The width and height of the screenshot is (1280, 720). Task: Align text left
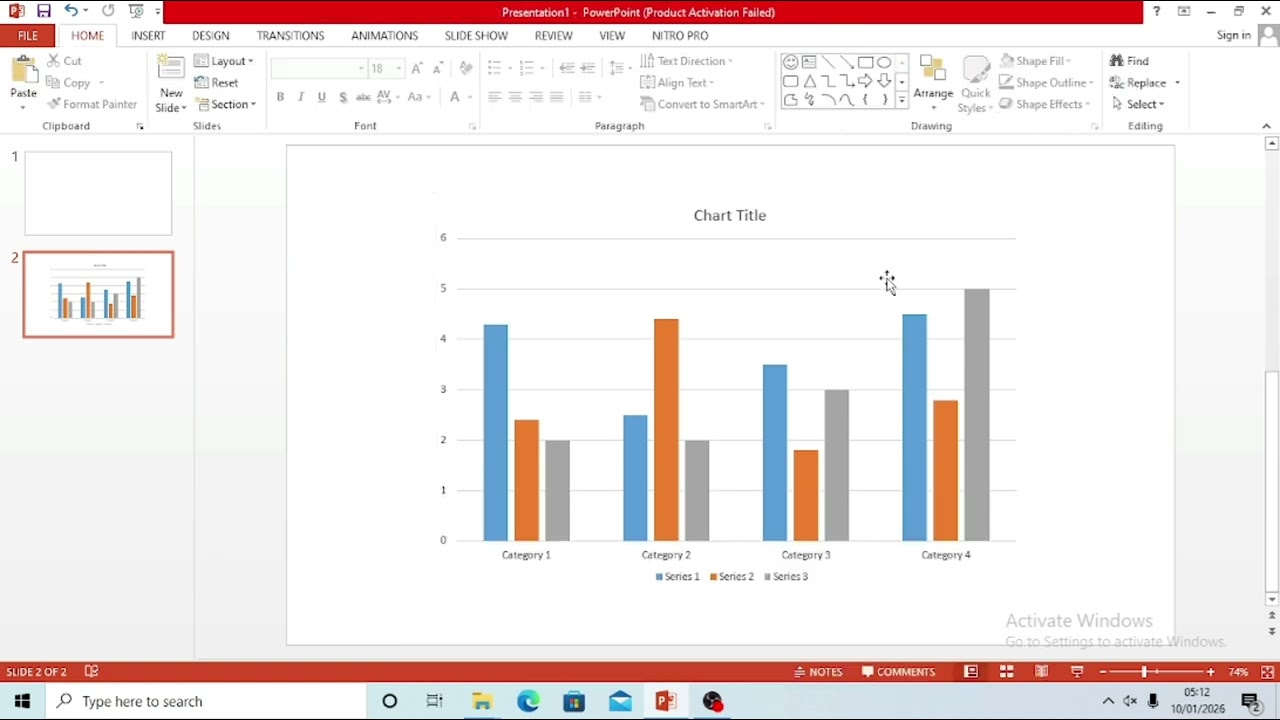(x=494, y=97)
